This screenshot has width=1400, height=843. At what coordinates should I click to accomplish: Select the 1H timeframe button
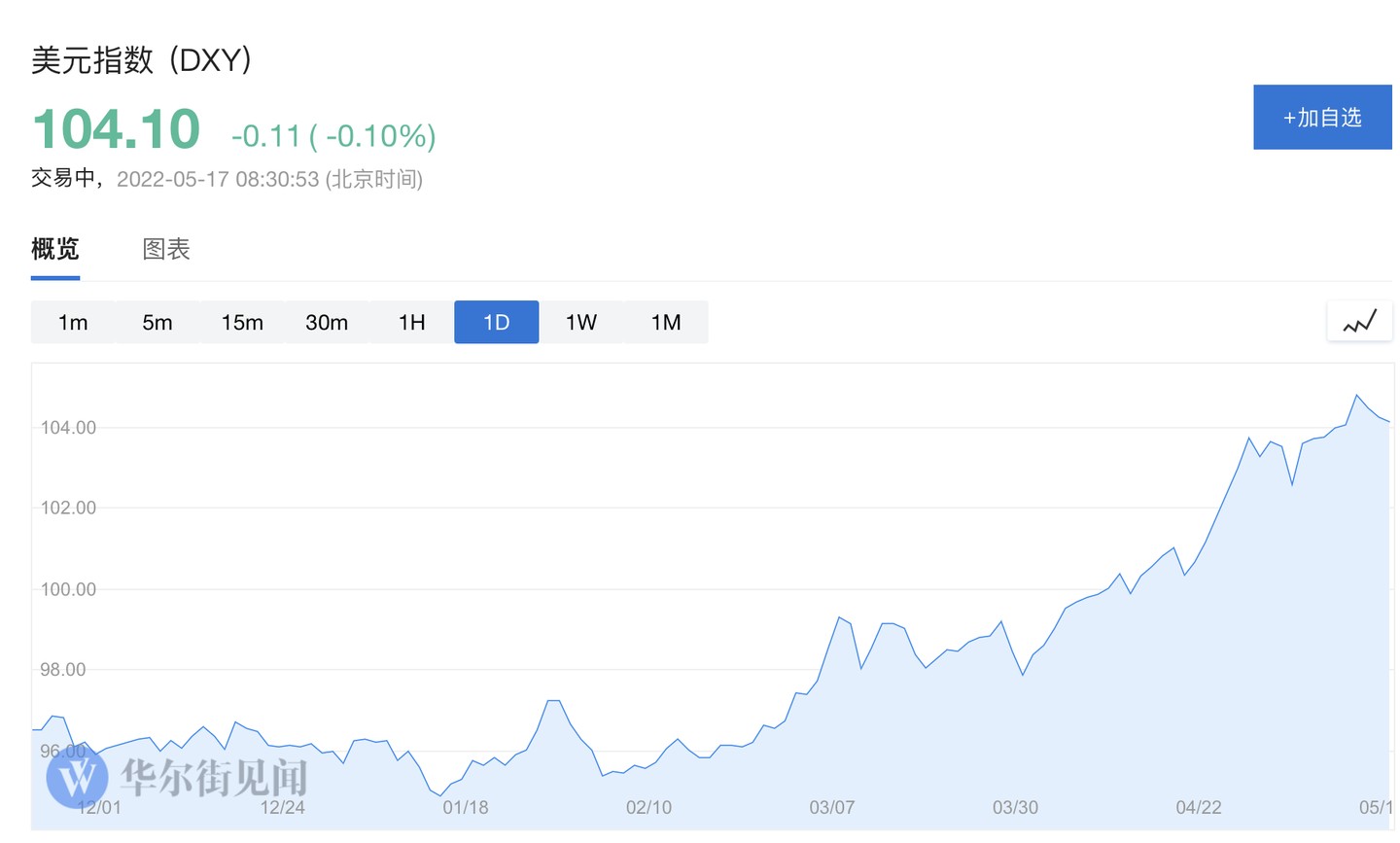coord(411,323)
